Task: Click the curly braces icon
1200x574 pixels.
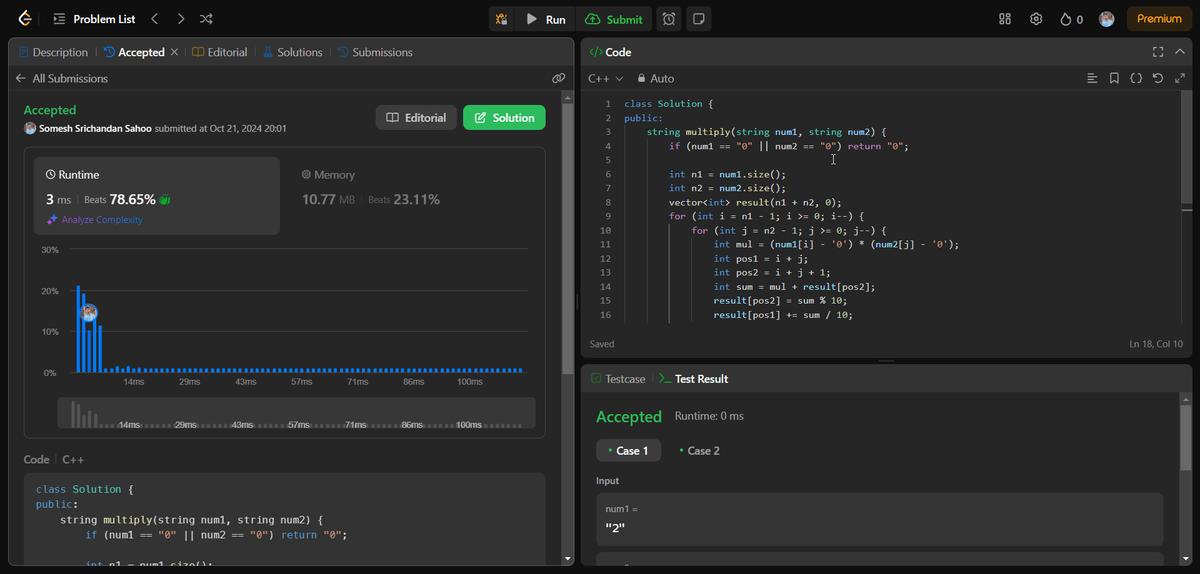Action: pos(1136,78)
